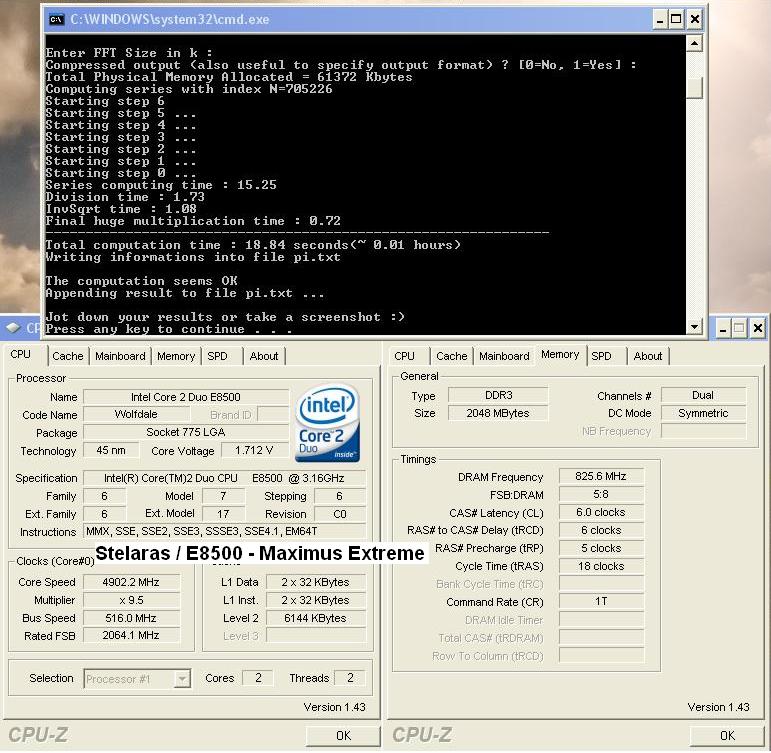Click Total computation time line in cmd
This screenshot has width=771, height=753.
(253, 245)
